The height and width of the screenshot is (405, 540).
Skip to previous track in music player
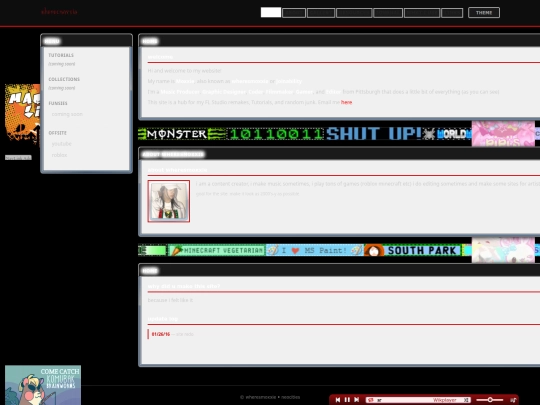point(338,399)
